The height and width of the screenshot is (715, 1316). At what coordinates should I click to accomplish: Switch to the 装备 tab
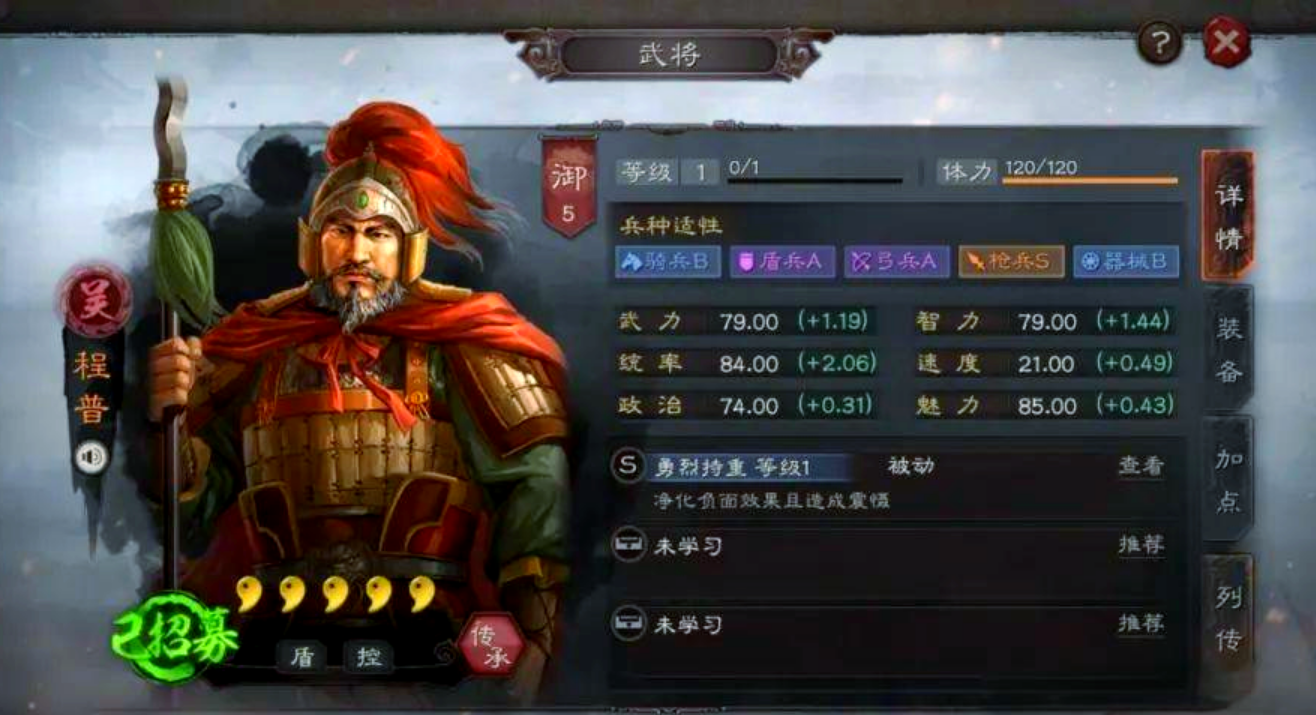[x=1228, y=349]
